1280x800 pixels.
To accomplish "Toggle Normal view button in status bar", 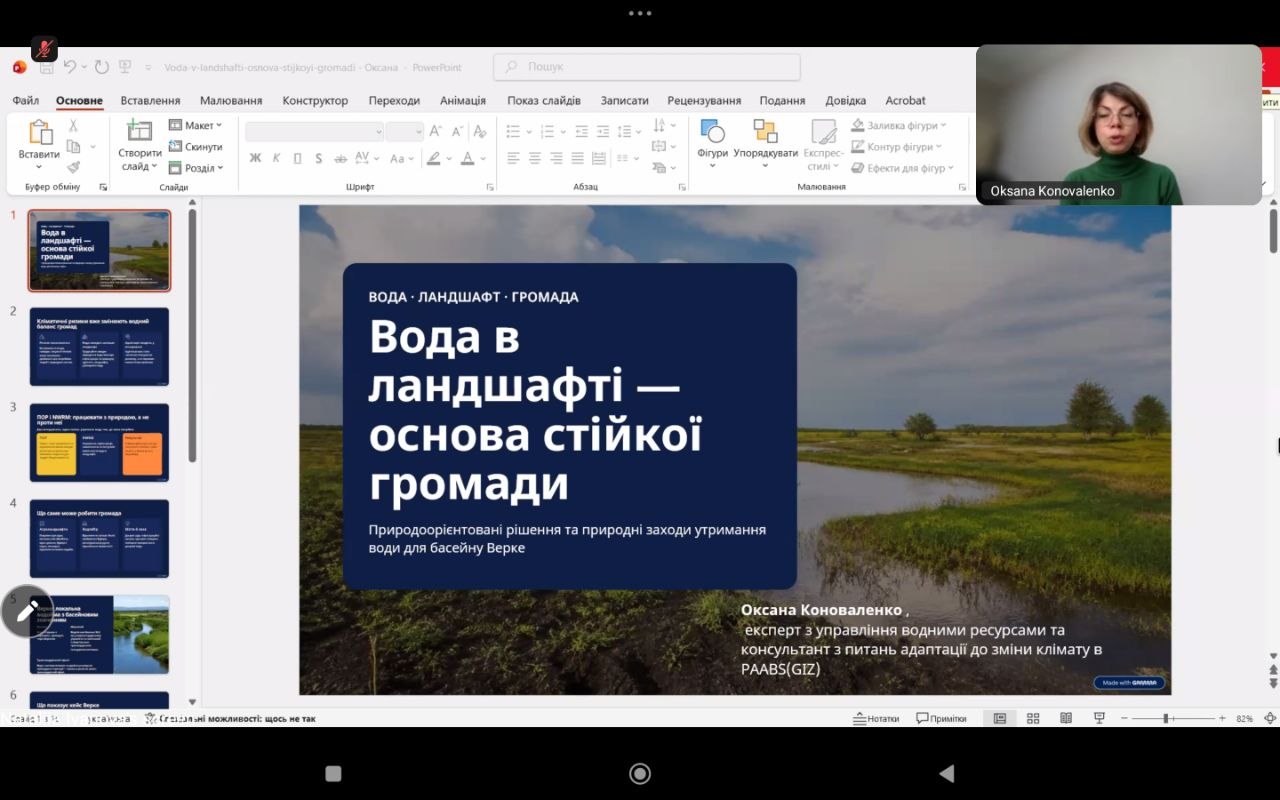I will click(x=1000, y=718).
